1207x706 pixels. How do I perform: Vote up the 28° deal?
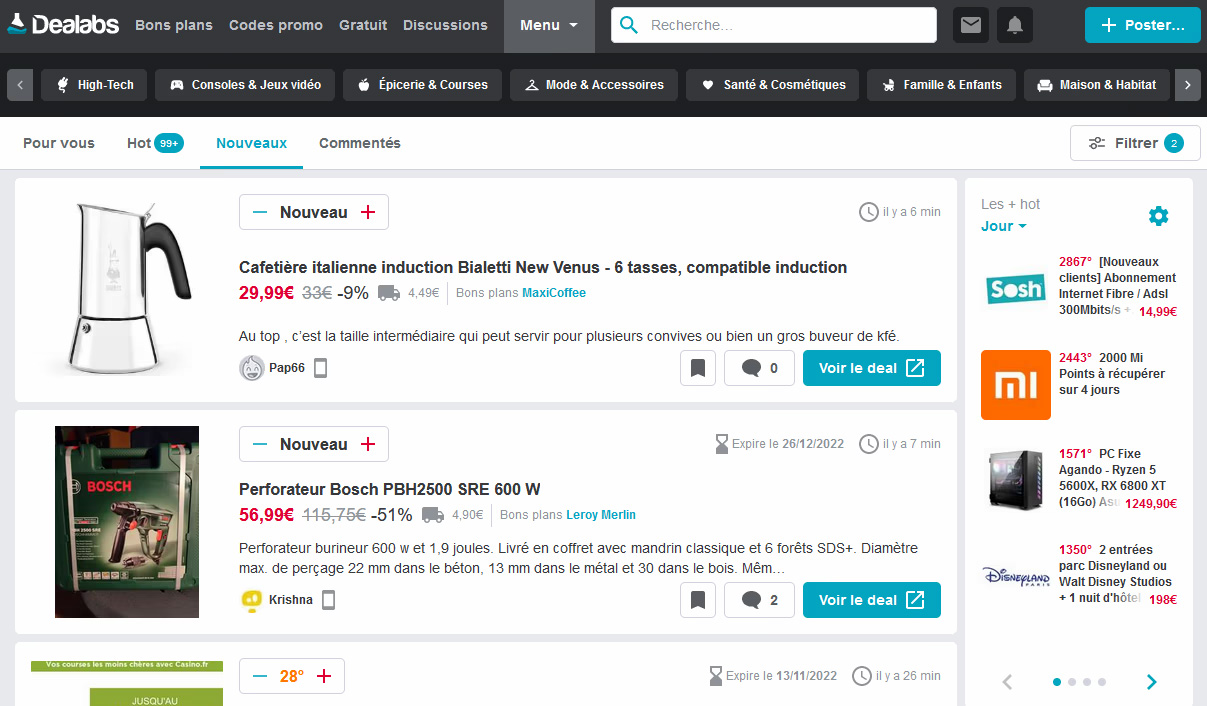(324, 676)
